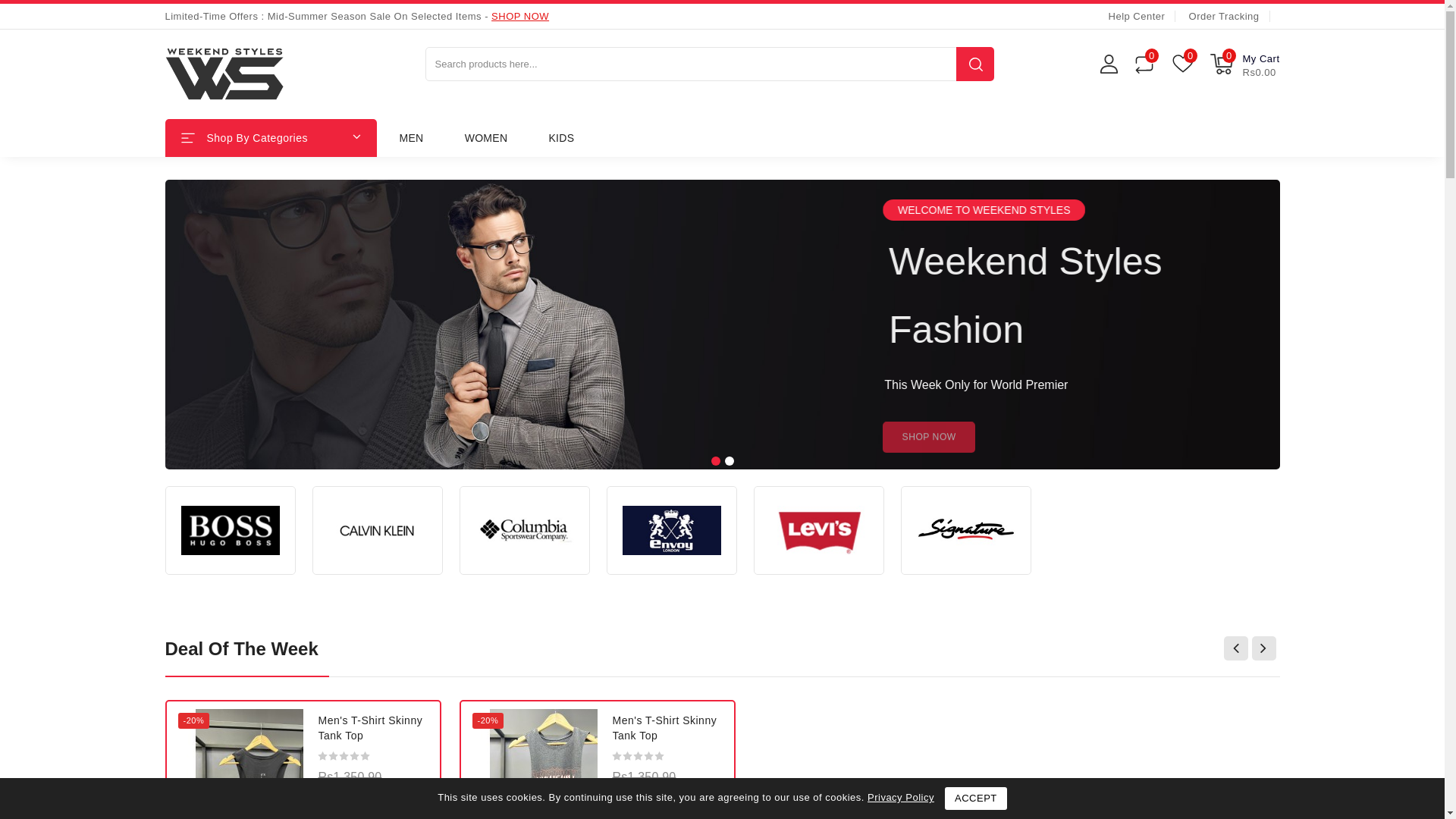Focus the product search field
The width and height of the screenshot is (1456, 819).
point(691,64)
